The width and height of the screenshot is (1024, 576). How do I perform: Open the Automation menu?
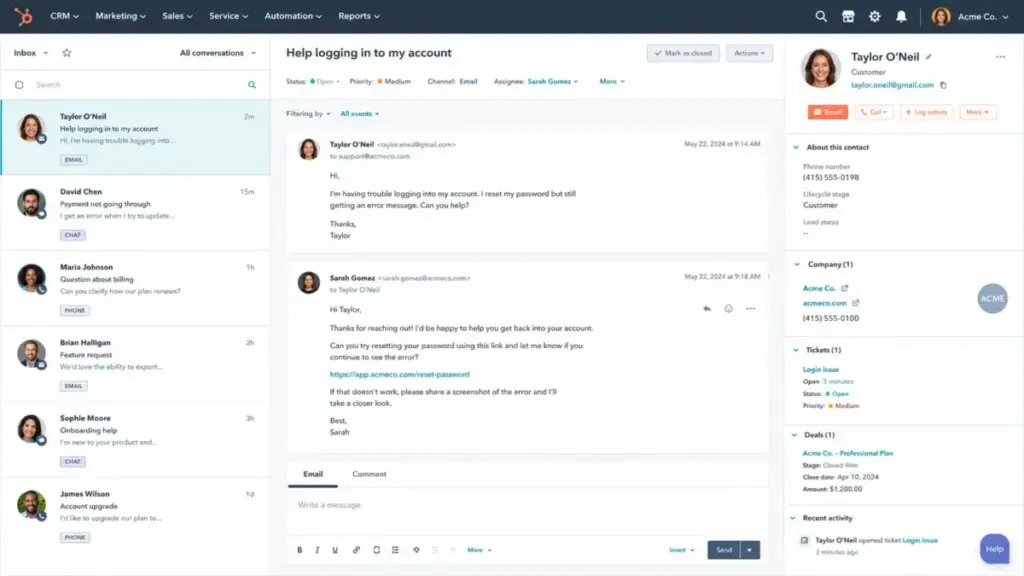point(293,16)
